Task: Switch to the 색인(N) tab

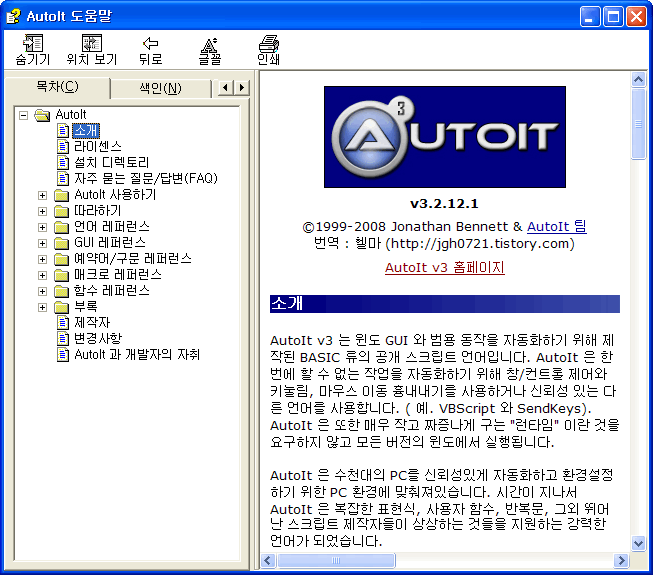Action: pos(160,88)
